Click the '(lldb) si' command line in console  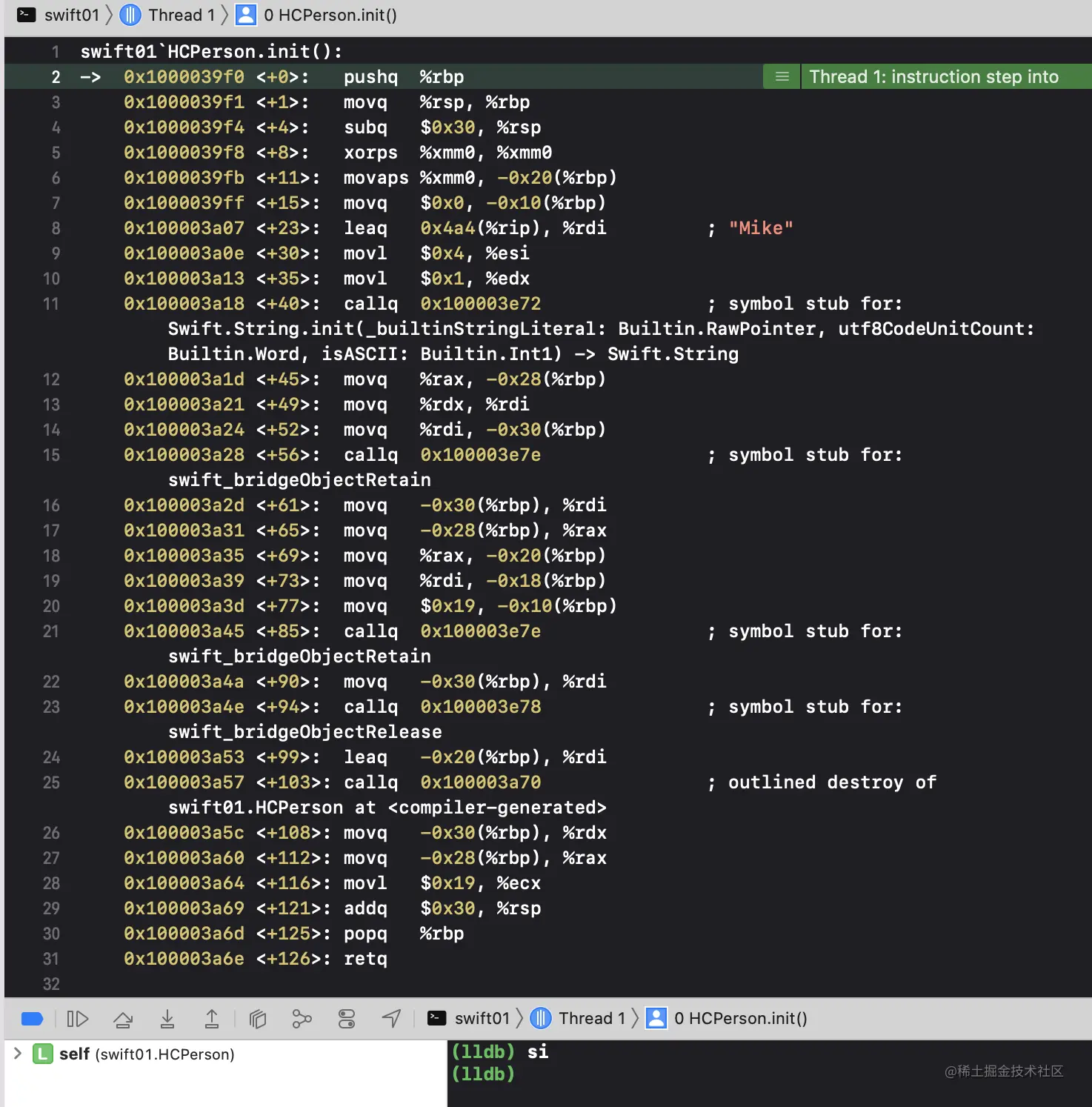(x=500, y=1051)
